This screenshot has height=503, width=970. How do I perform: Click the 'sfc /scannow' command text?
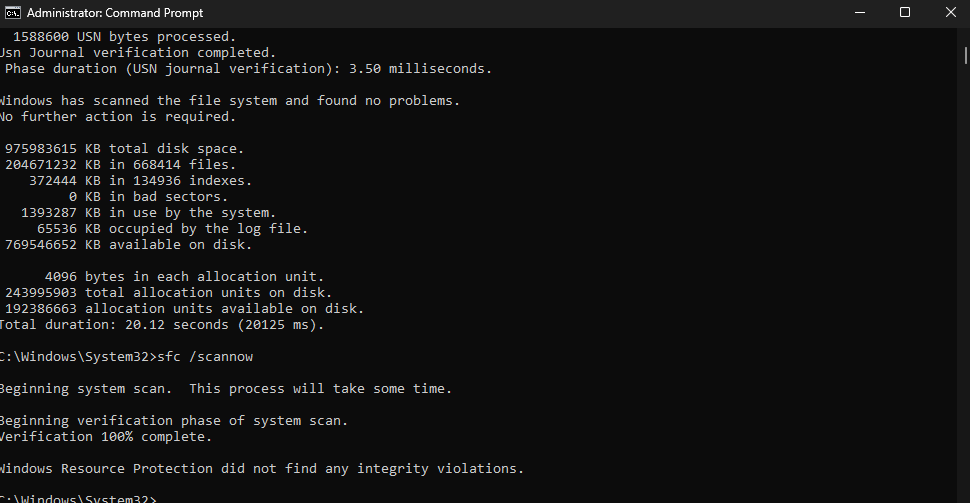click(205, 357)
